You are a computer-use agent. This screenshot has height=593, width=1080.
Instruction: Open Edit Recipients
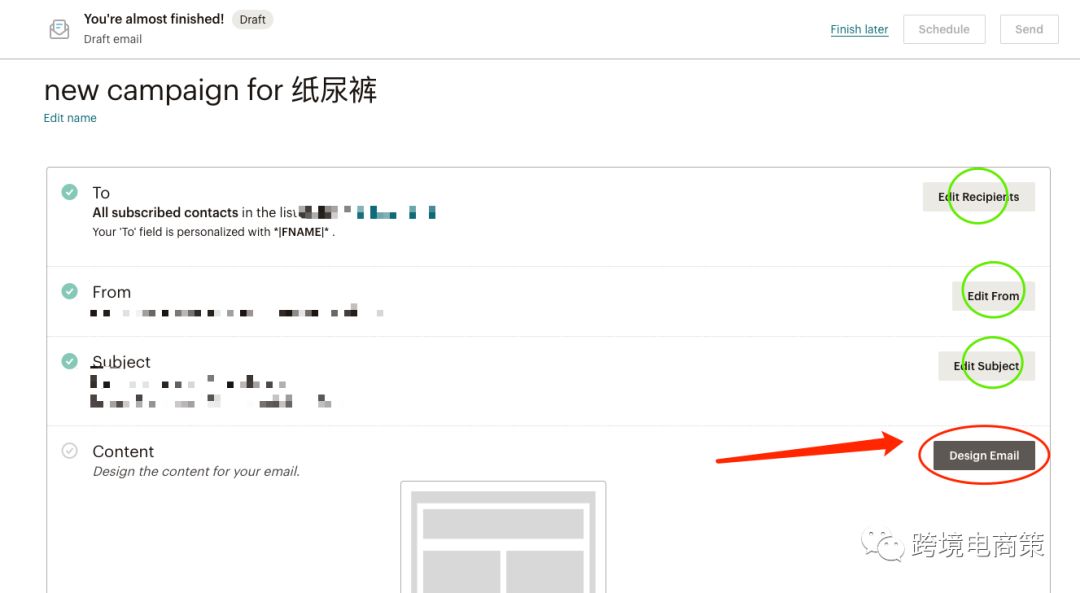978,197
